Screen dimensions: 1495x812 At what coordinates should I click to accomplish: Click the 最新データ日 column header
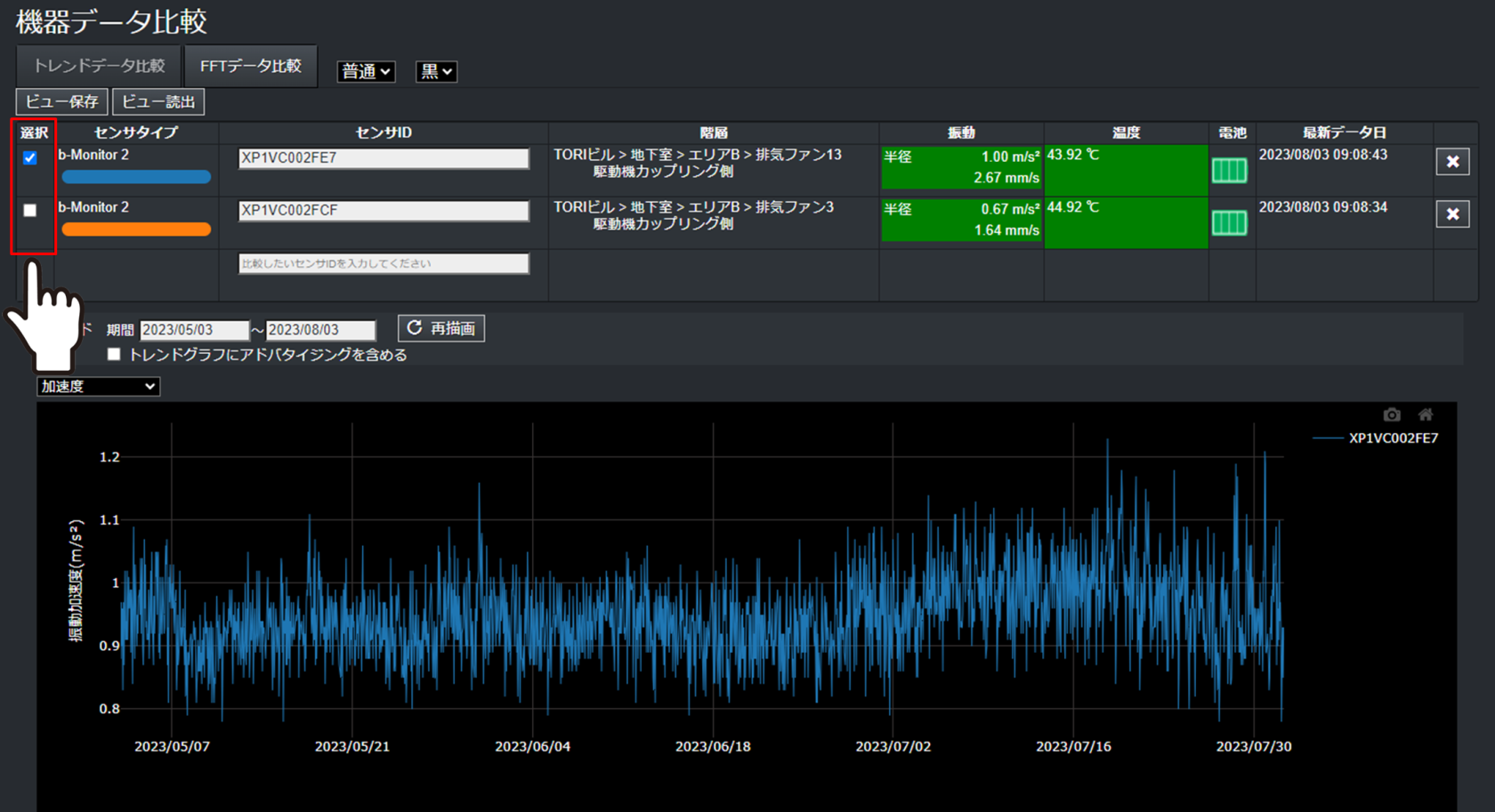(1344, 133)
